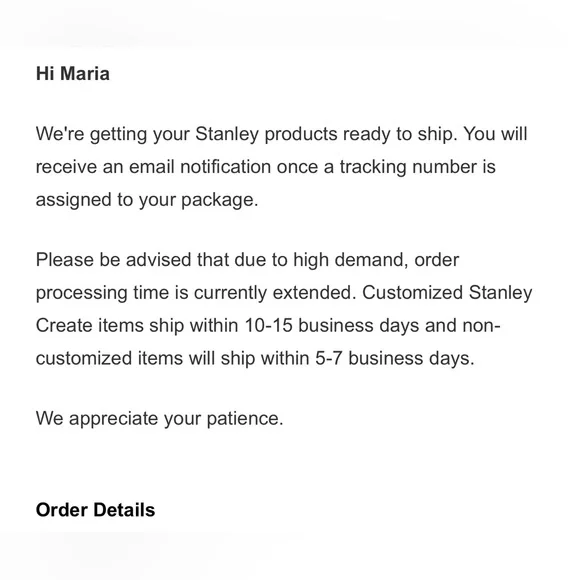Click the "Customized Stanley" text

point(447,293)
